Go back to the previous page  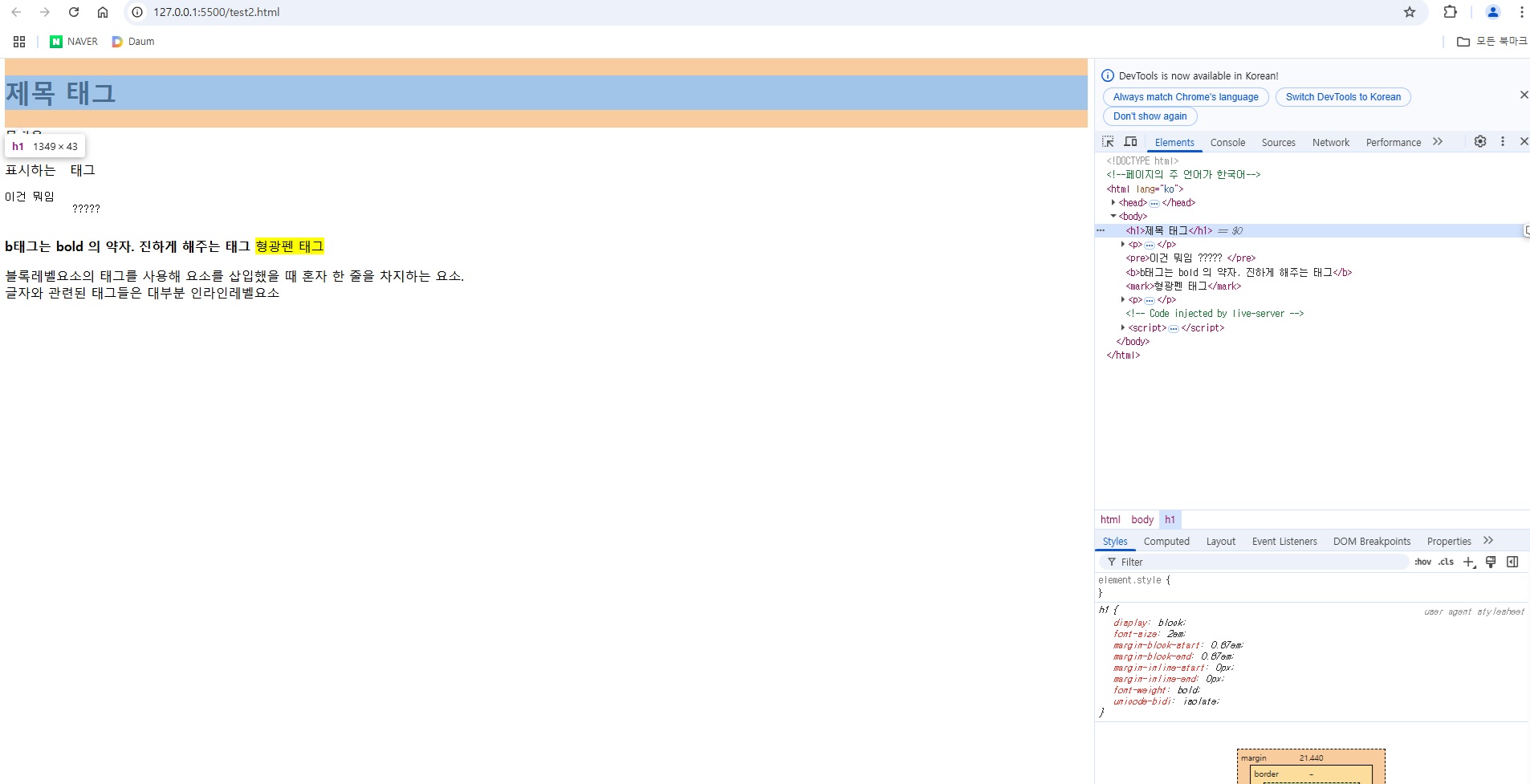16,12
